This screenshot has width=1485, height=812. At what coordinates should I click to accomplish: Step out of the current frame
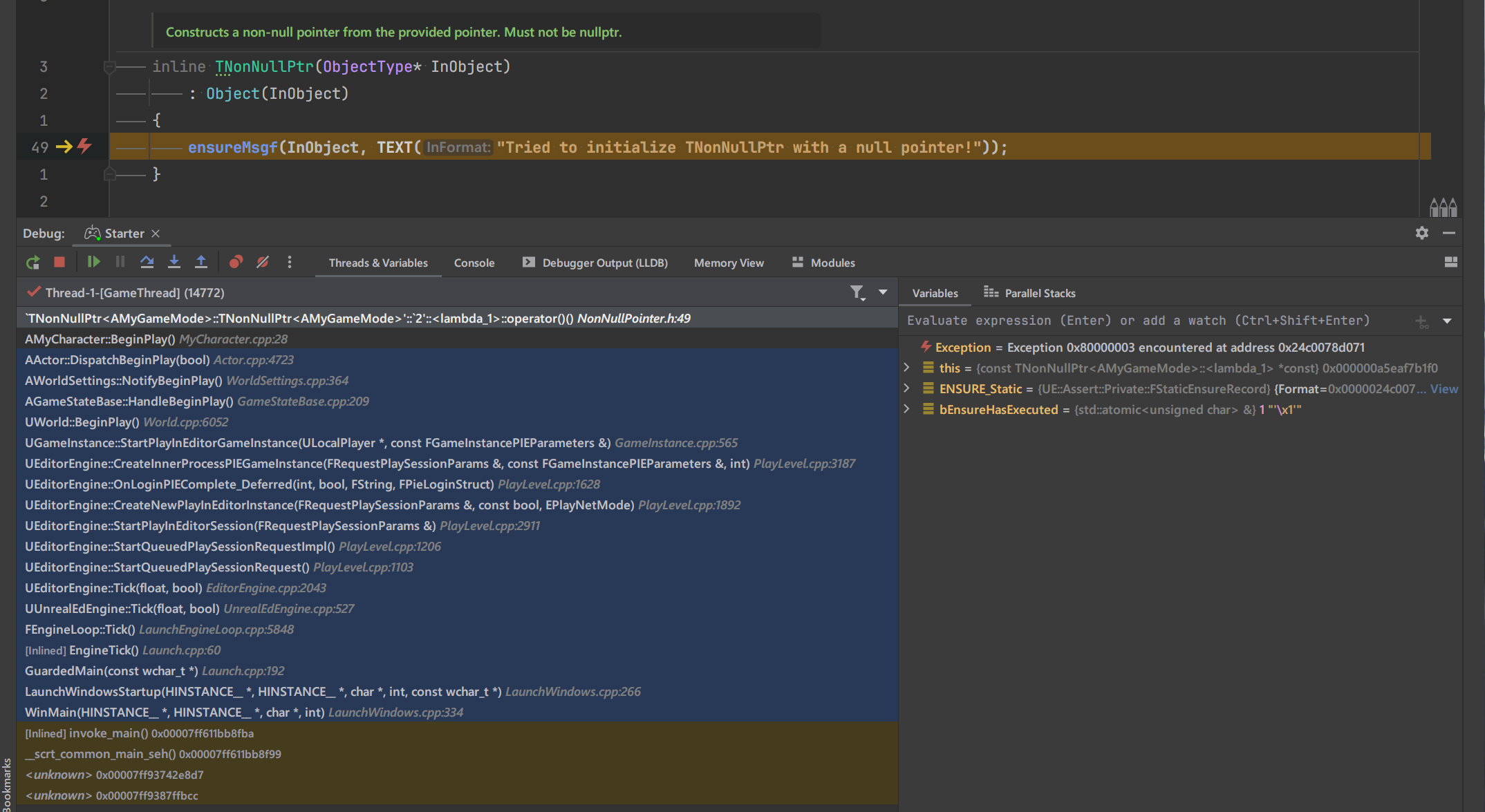tap(201, 263)
